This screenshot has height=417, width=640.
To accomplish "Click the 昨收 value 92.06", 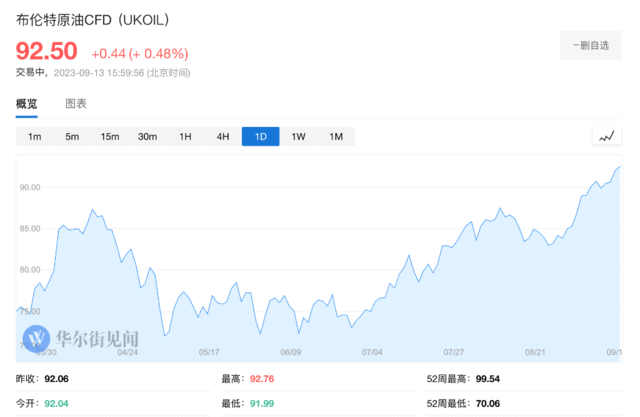I will pyautogui.click(x=56, y=379).
